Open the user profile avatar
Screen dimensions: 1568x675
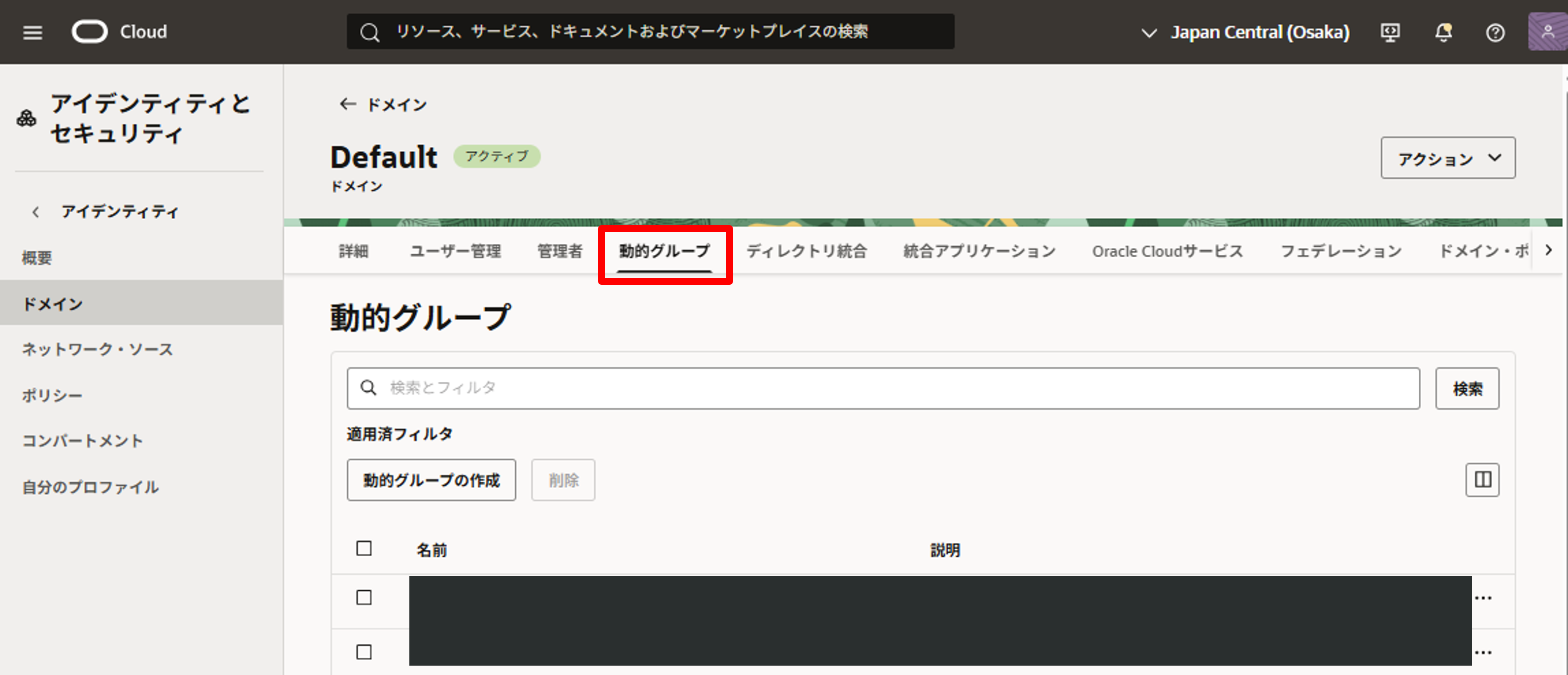click(x=1547, y=32)
